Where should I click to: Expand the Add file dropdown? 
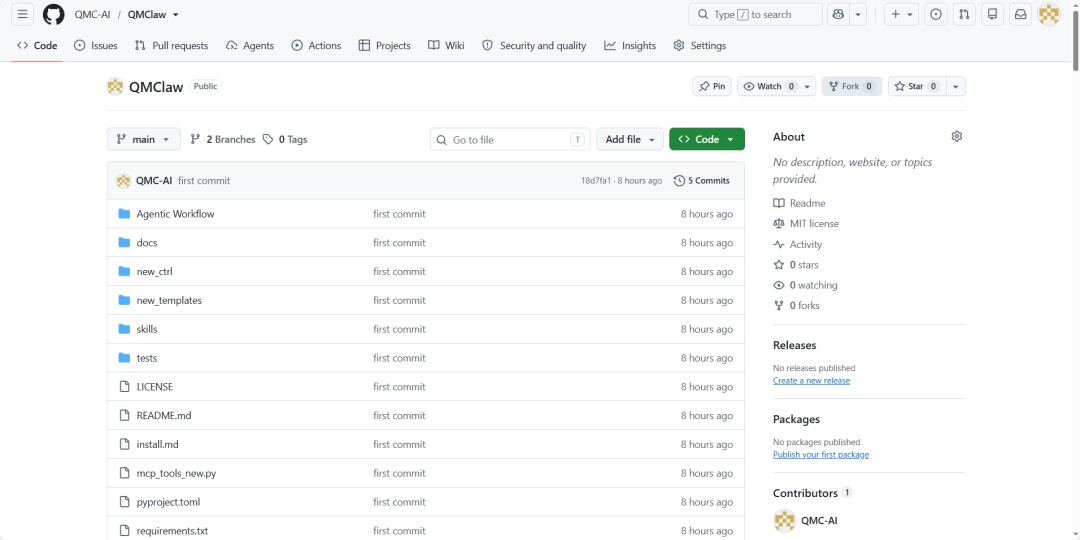[630, 139]
